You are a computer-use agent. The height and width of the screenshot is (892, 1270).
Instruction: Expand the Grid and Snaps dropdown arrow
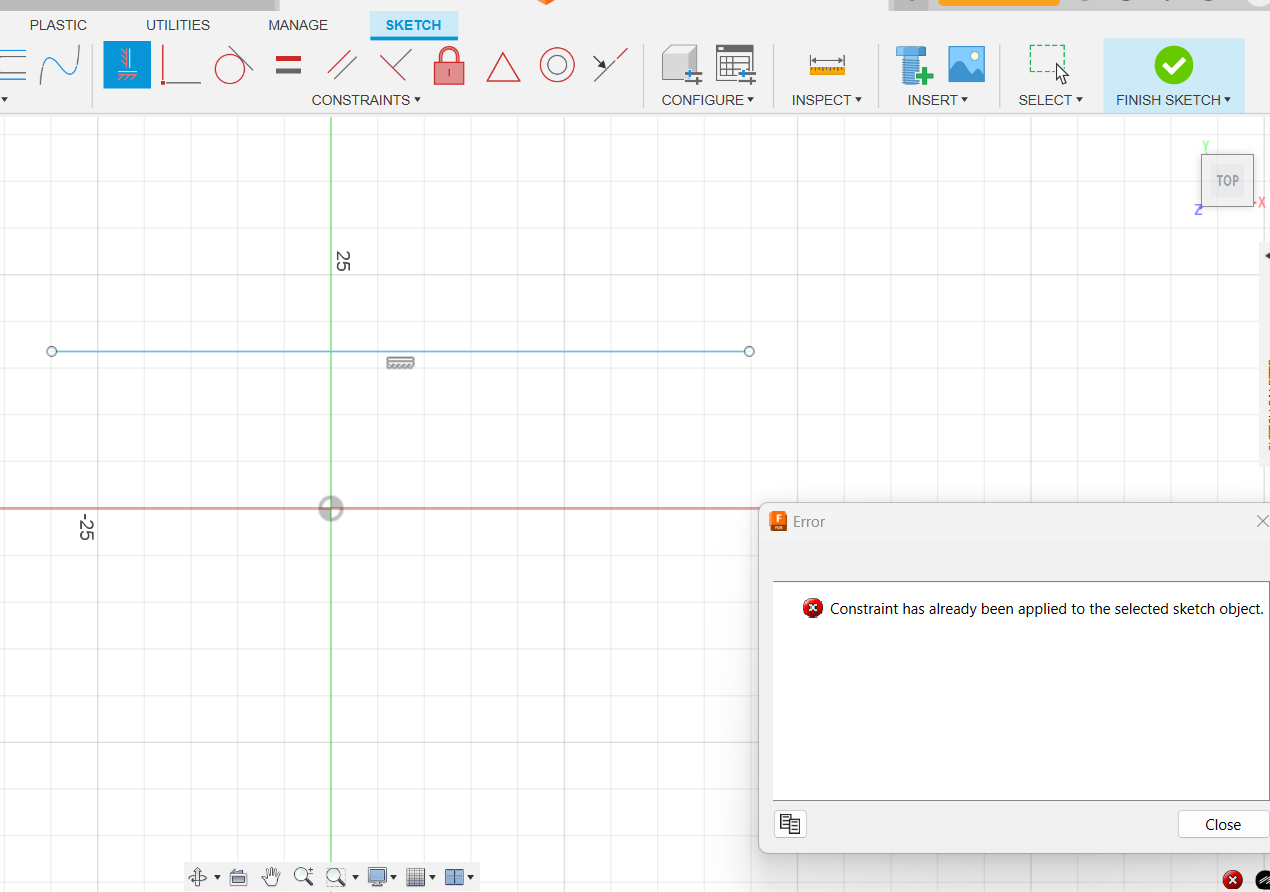click(433, 878)
